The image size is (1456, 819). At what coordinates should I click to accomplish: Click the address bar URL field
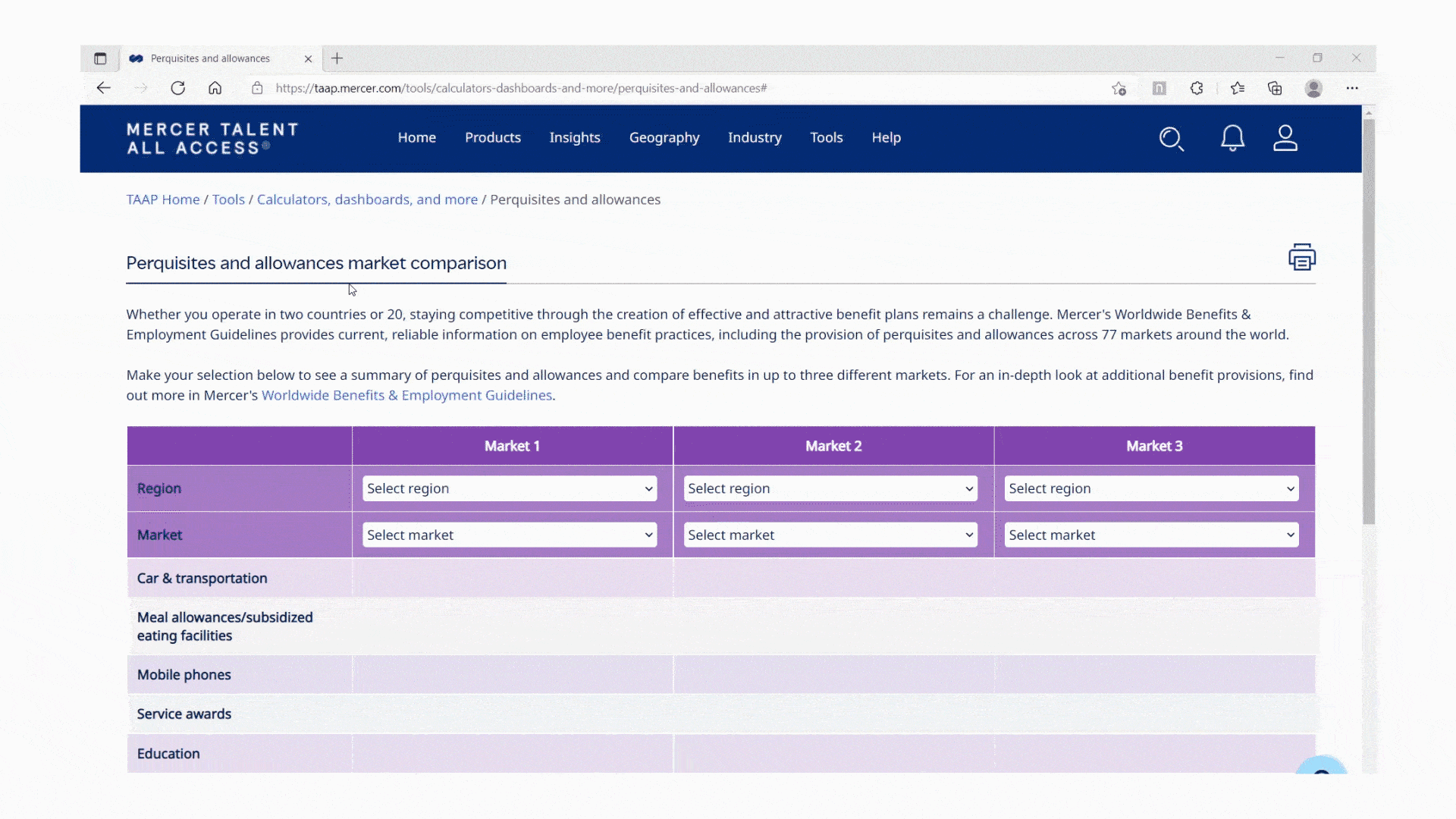pyautogui.click(x=521, y=88)
